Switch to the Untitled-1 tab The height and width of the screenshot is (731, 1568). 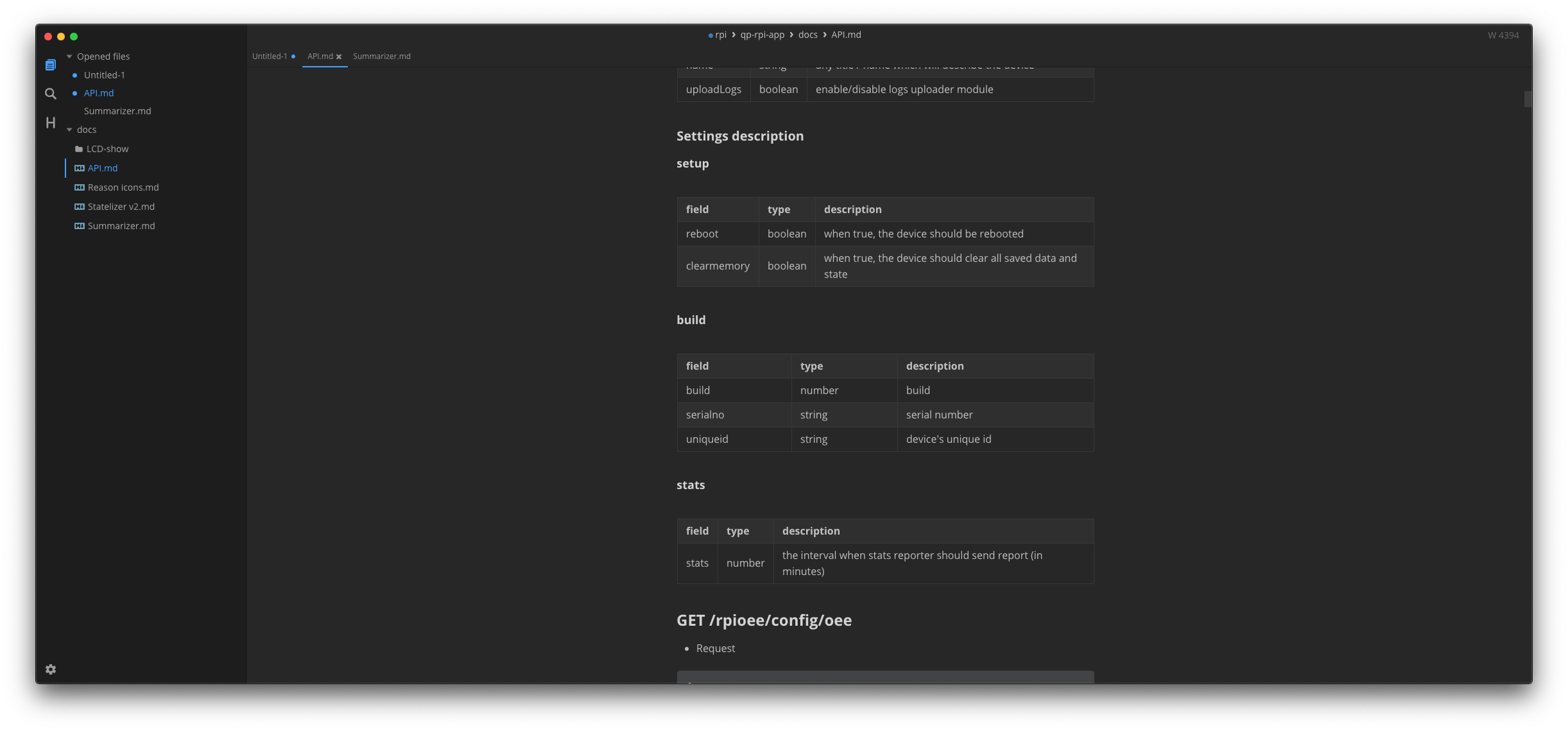click(x=269, y=56)
